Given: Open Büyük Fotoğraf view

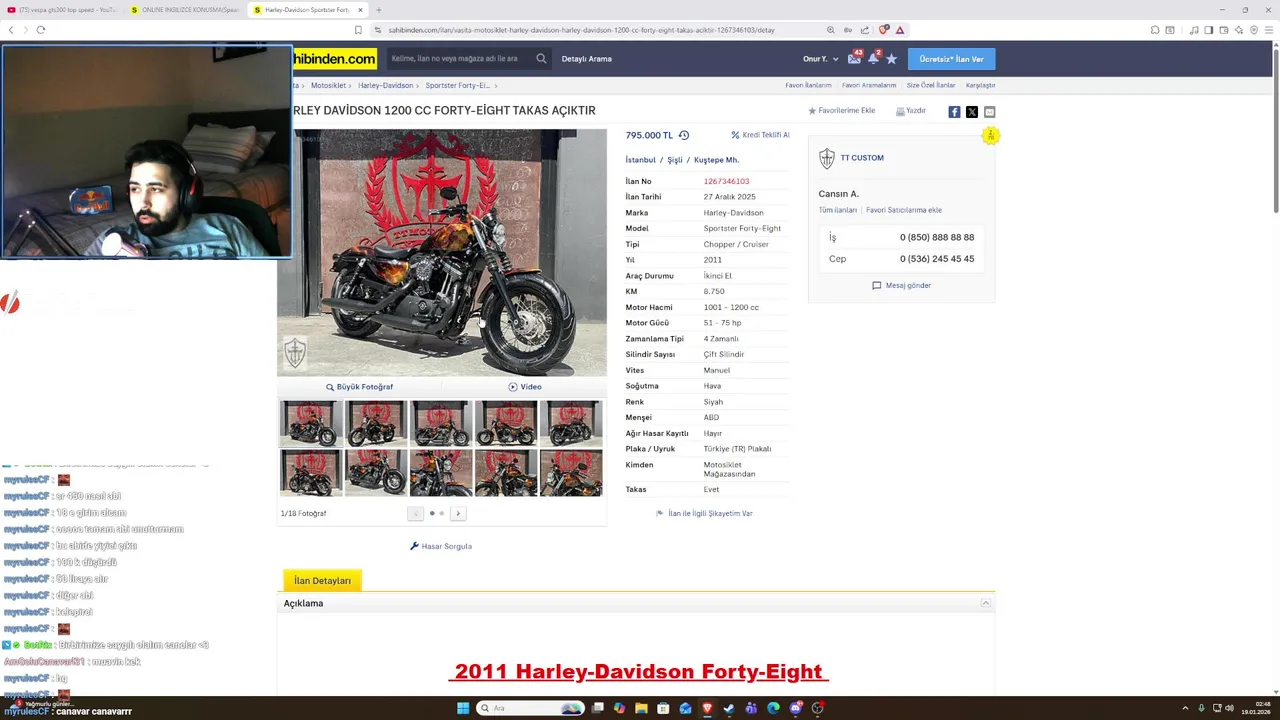Looking at the screenshot, I should (x=359, y=387).
